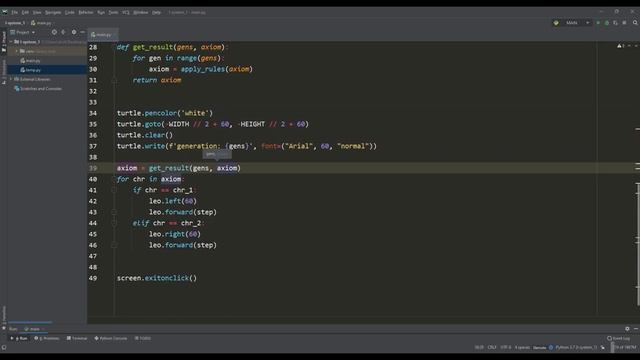Open the MAIN run configuration dropdown
The image size is (640, 360).
(571, 23)
